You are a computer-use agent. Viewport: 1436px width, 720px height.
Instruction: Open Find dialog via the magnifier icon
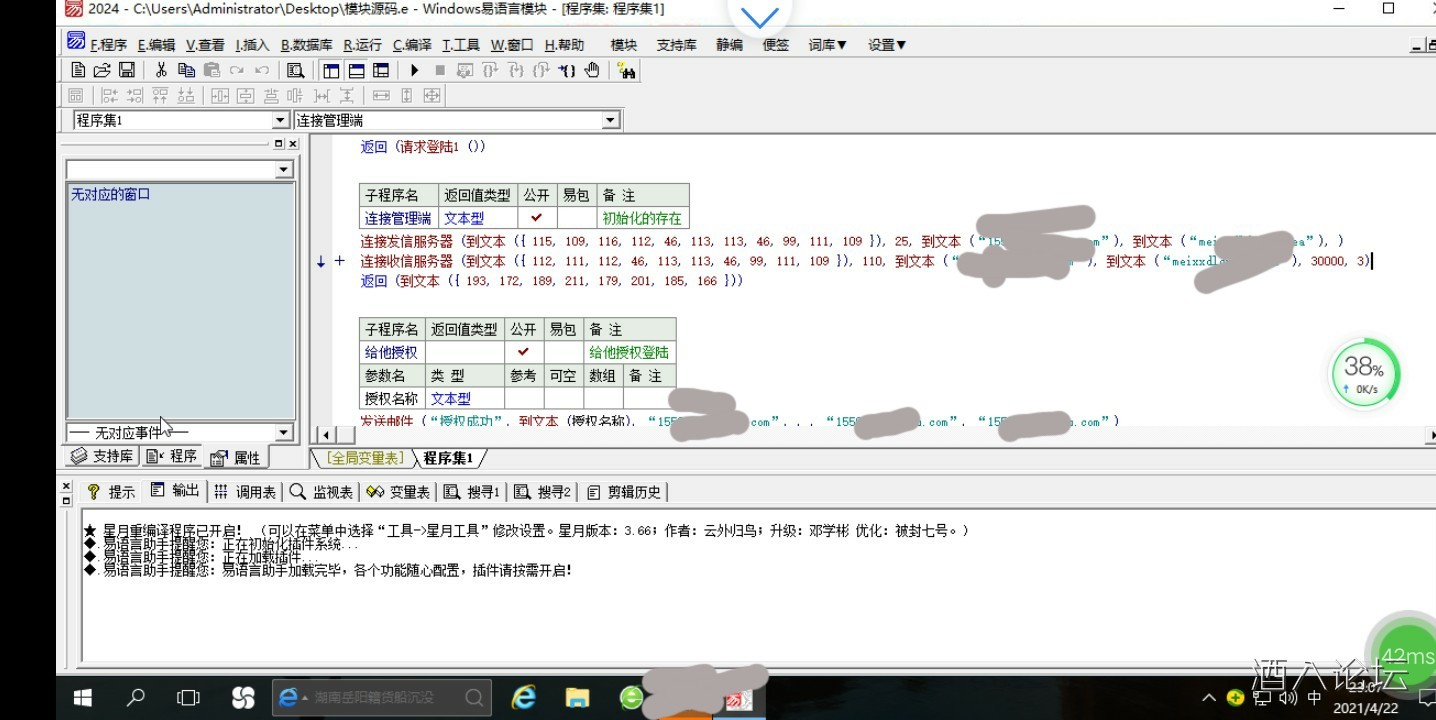(x=296, y=70)
